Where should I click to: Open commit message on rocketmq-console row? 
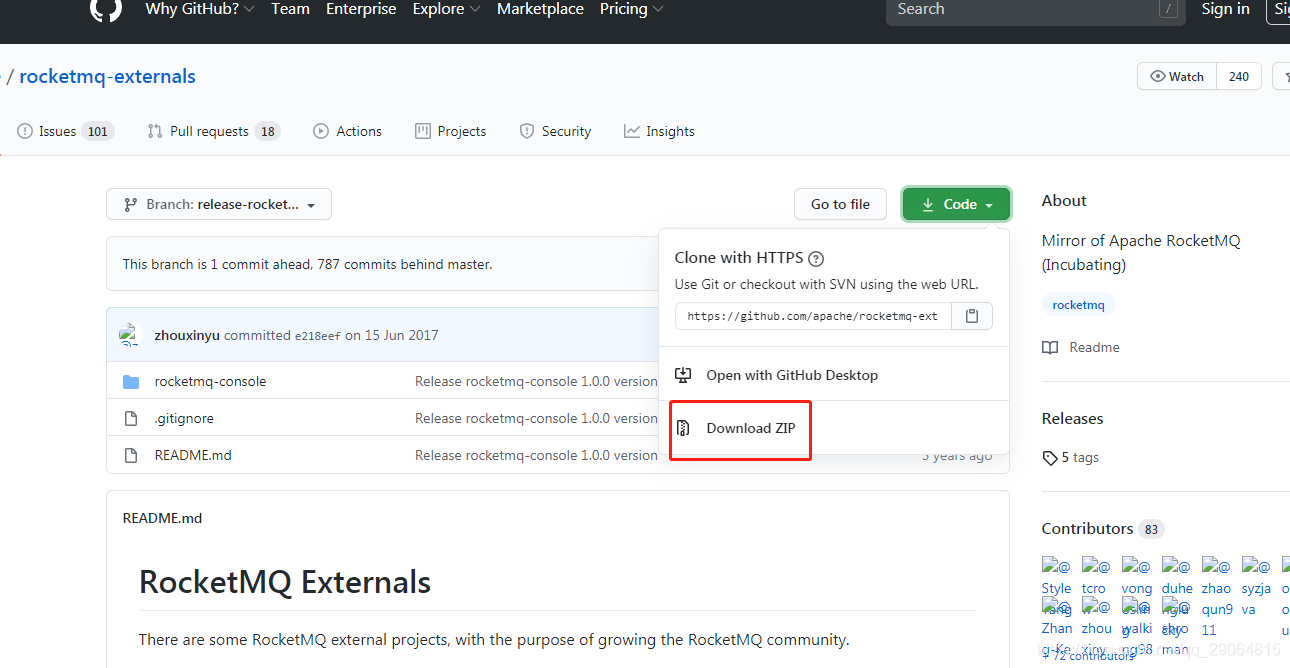pyautogui.click(x=536, y=381)
